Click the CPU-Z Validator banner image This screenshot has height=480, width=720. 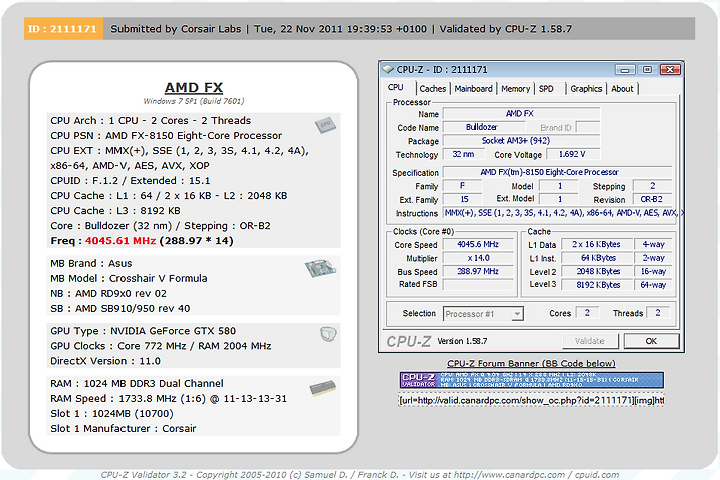pos(531,380)
